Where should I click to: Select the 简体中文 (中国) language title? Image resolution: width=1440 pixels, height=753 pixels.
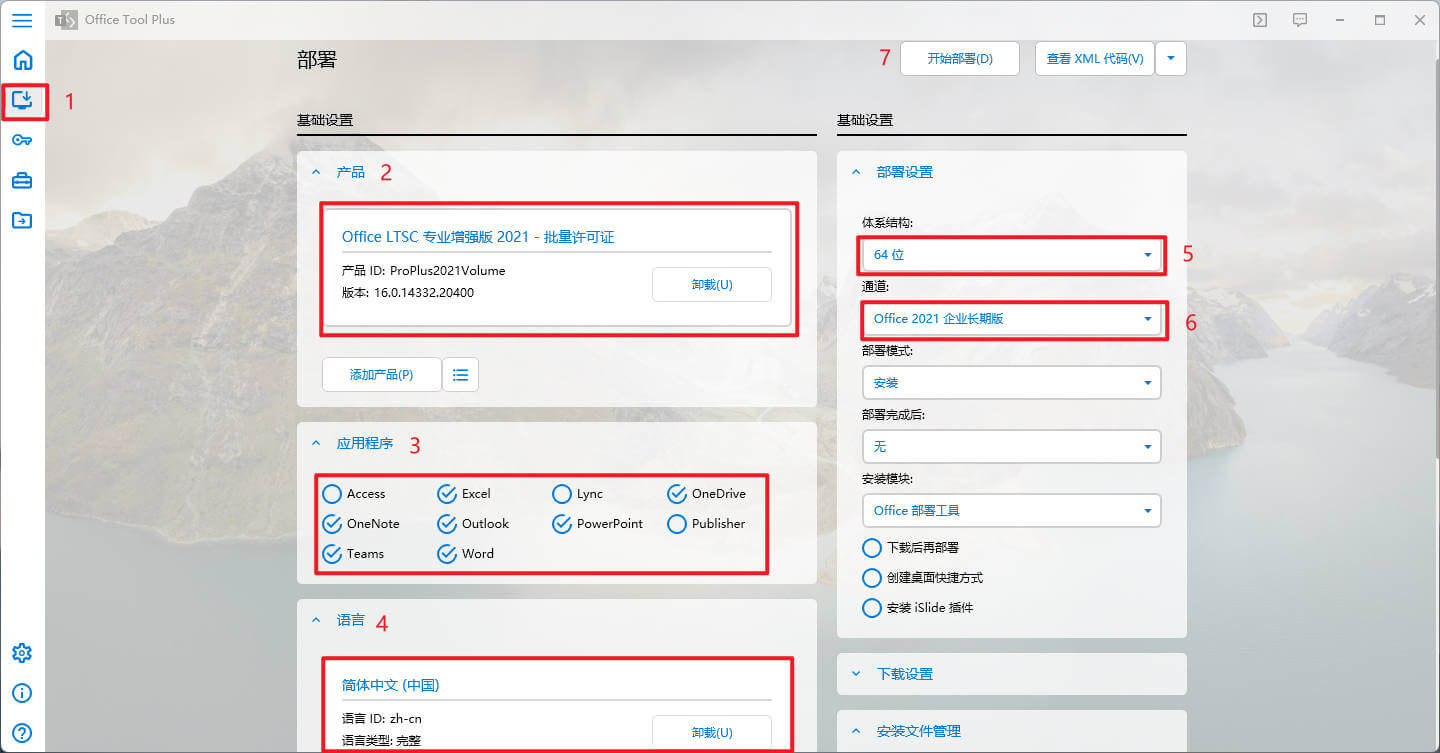point(391,685)
